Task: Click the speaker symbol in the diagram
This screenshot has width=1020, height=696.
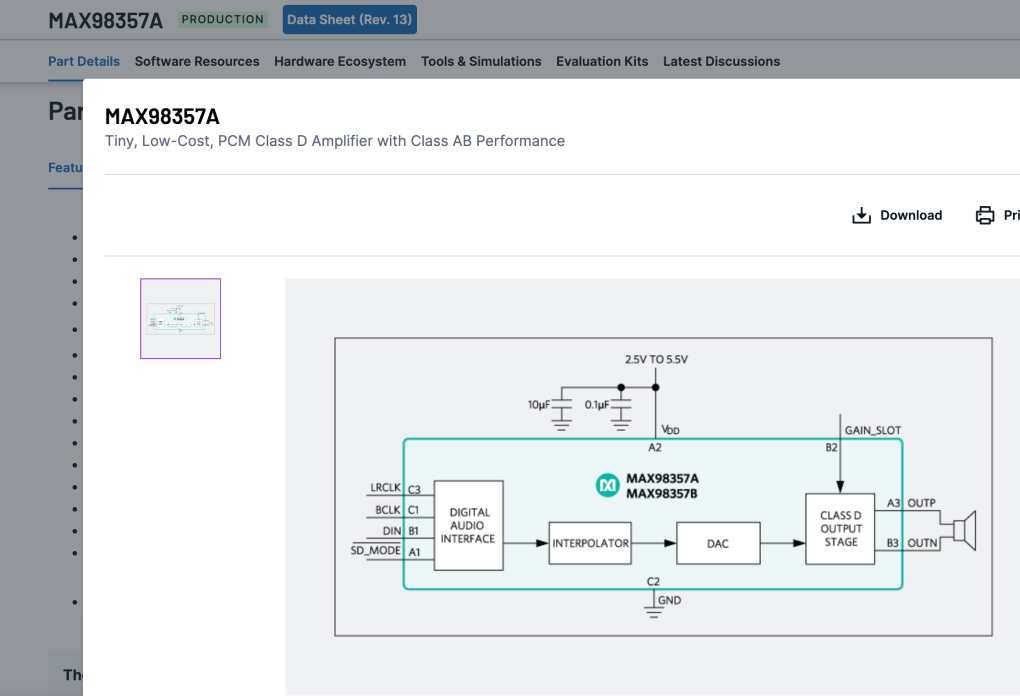Action: [964, 529]
